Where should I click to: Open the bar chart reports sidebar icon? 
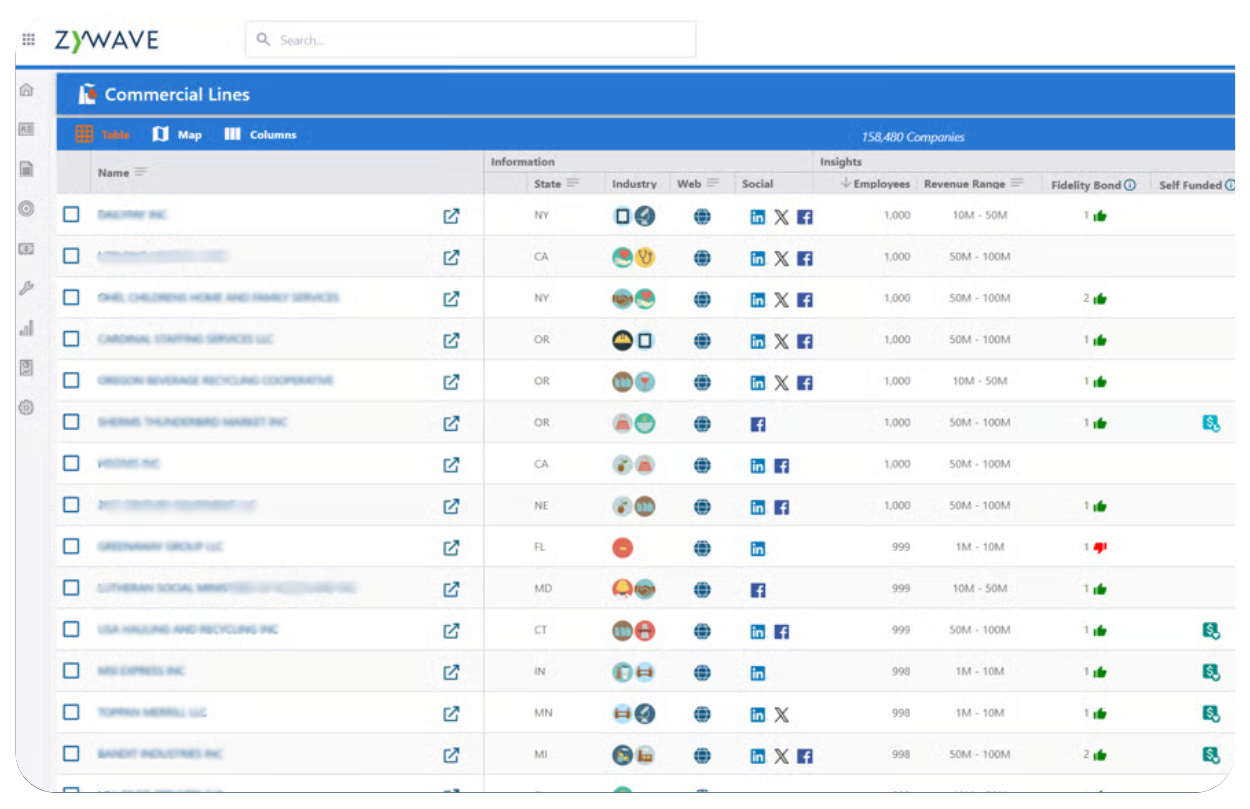coord(27,328)
